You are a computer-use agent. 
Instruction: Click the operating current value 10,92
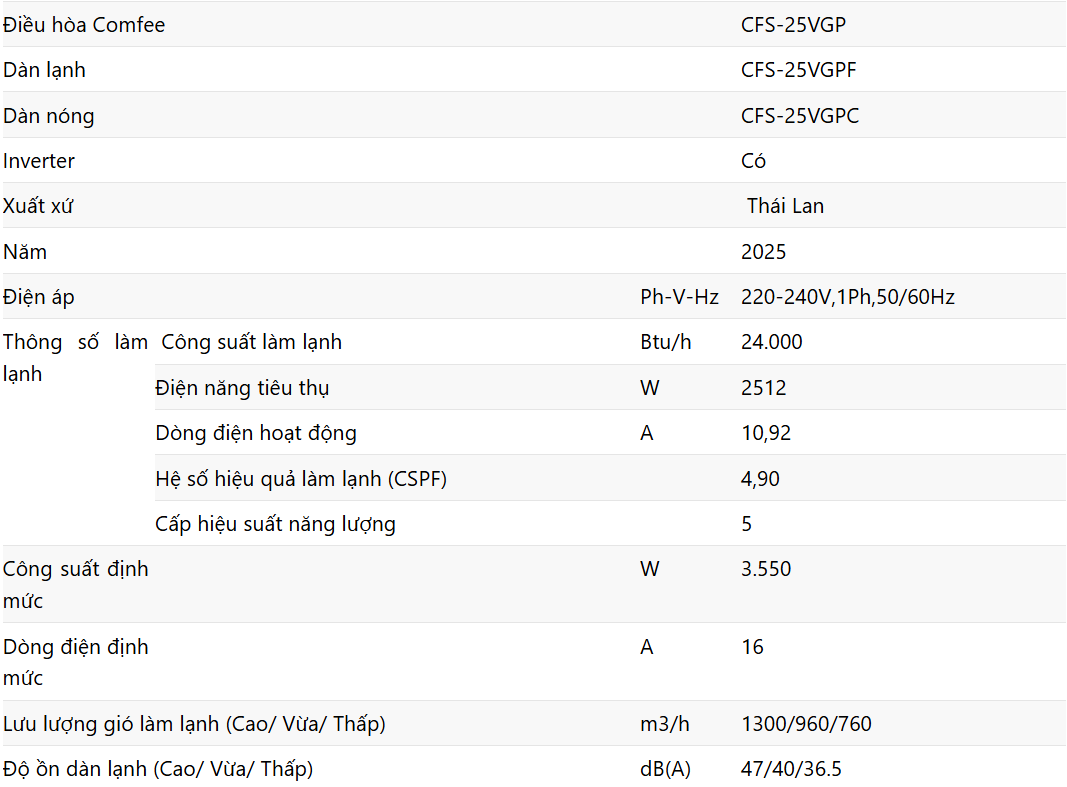(x=768, y=433)
